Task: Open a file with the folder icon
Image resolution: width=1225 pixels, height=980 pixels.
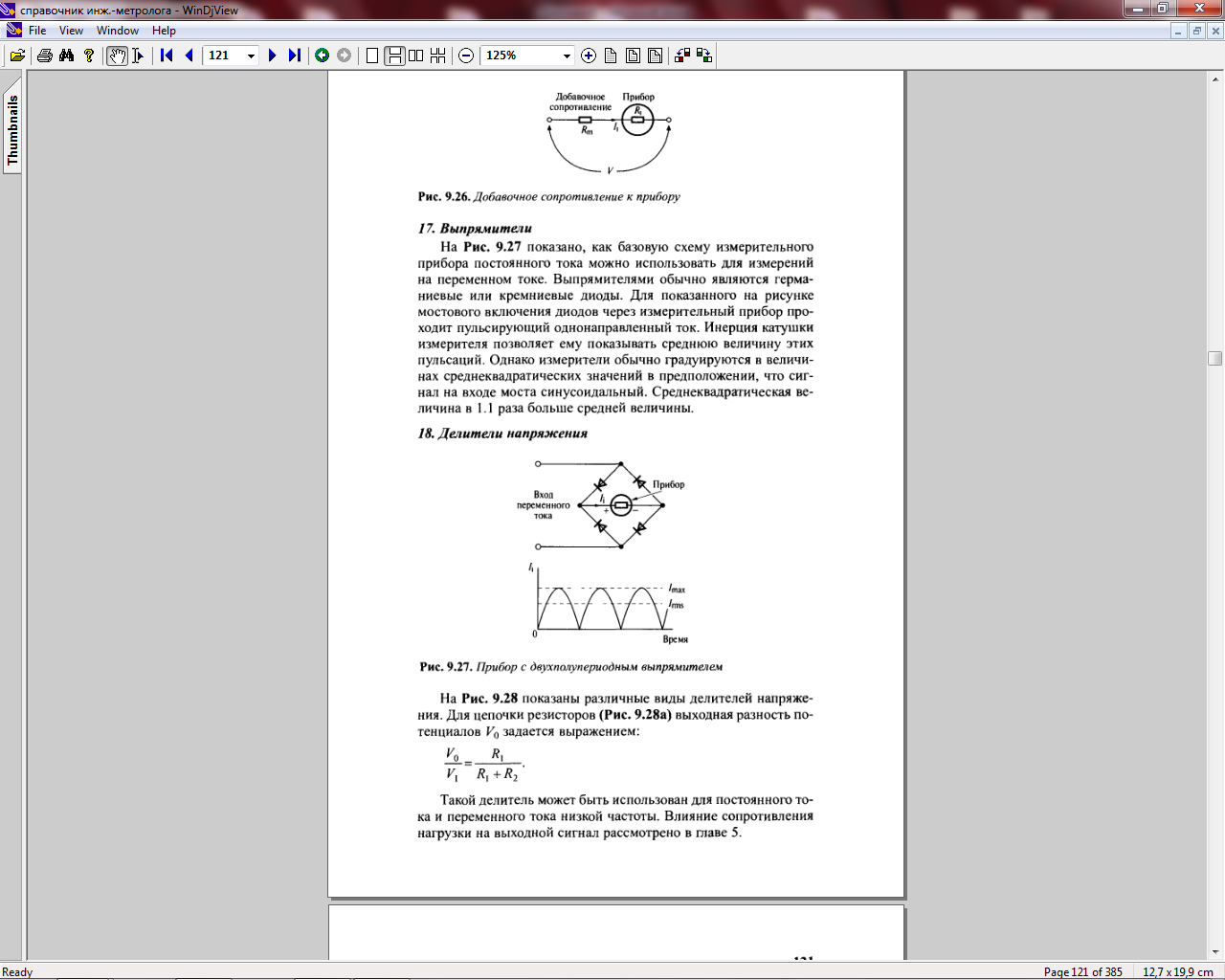Action: 17,56
